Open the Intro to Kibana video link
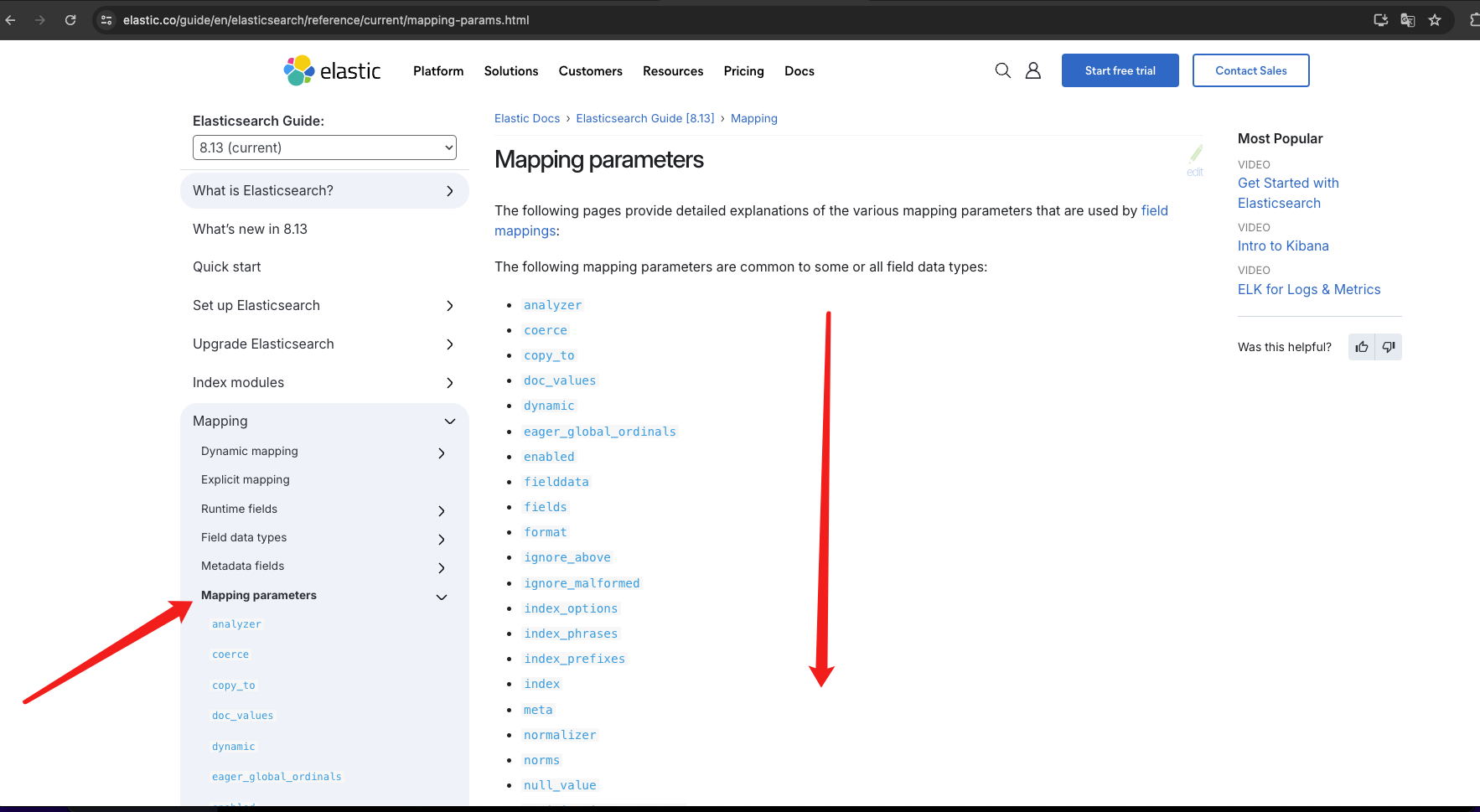Image resolution: width=1480 pixels, height=812 pixels. point(1283,246)
